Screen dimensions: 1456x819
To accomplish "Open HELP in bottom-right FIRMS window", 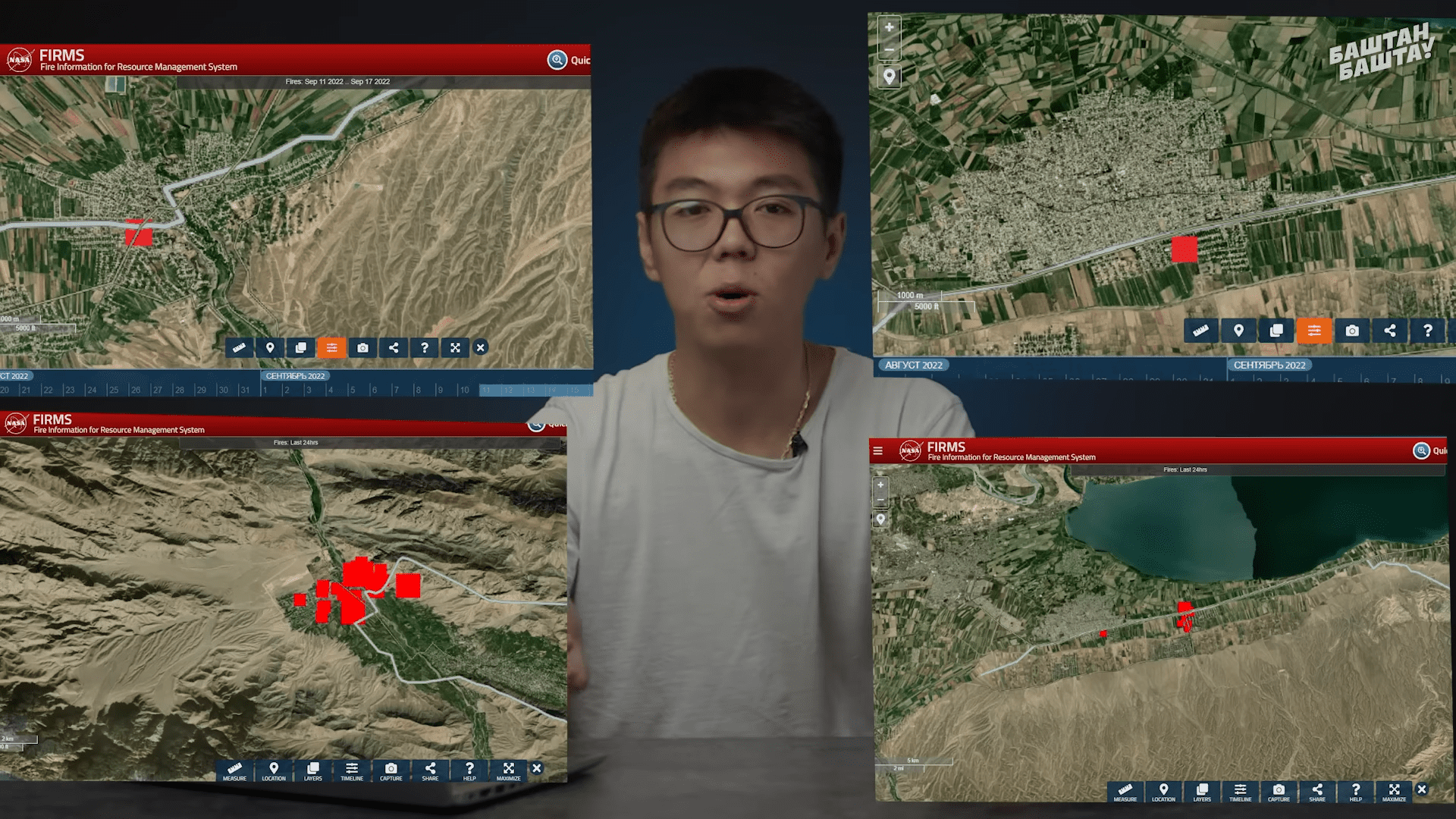I will pyautogui.click(x=1356, y=792).
